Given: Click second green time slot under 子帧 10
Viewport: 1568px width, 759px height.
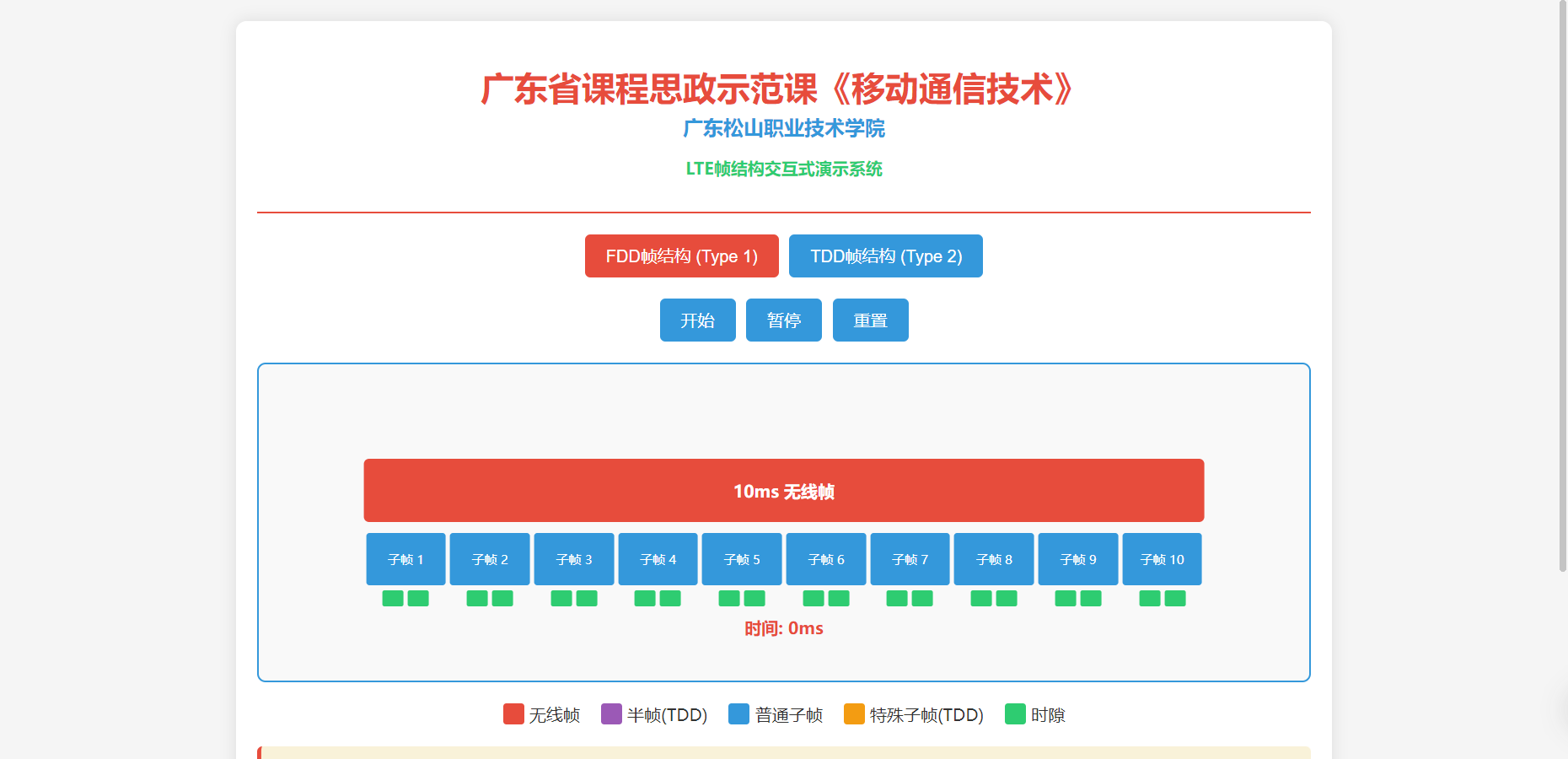Looking at the screenshot, I should [1175, 599].
